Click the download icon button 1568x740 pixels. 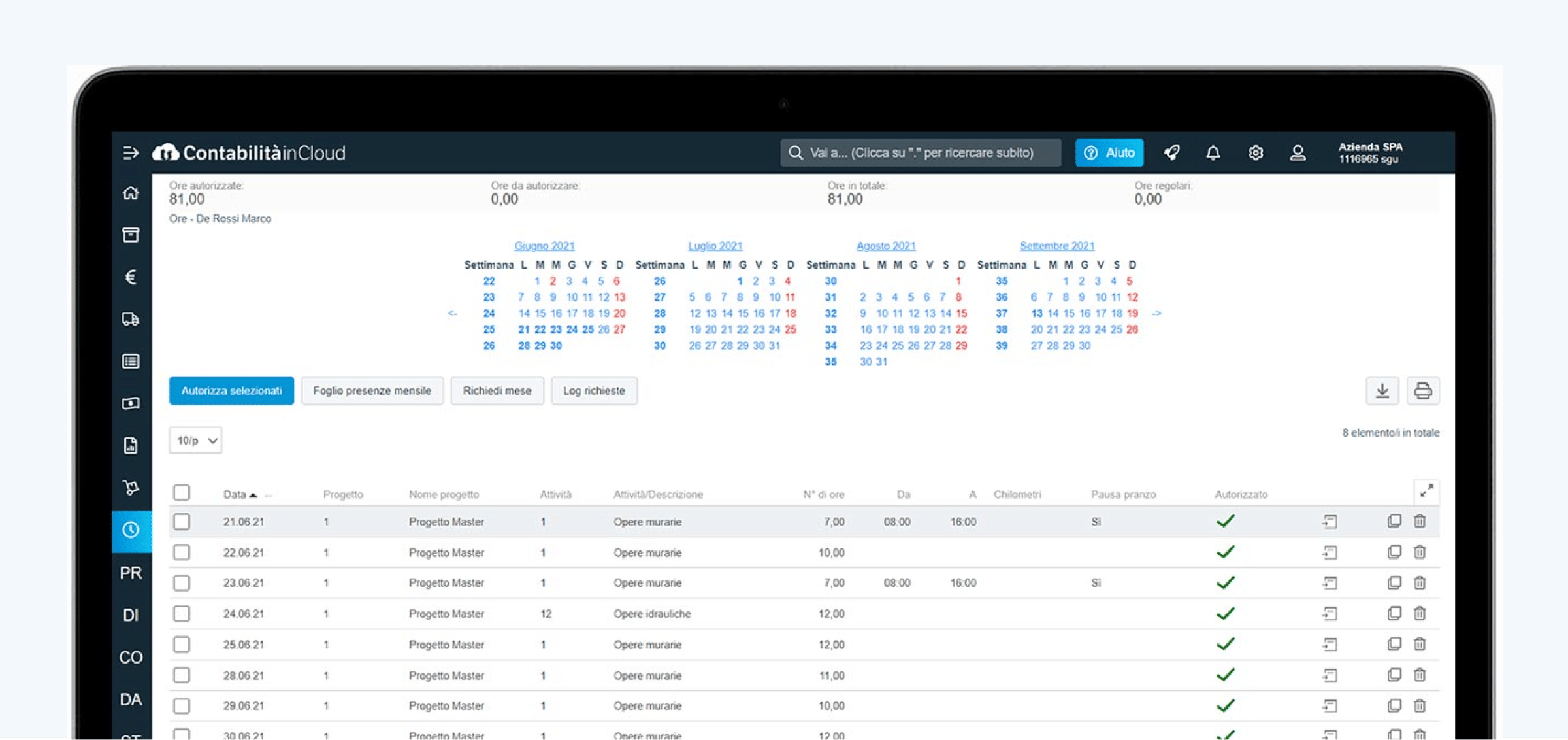[1382, 391]
